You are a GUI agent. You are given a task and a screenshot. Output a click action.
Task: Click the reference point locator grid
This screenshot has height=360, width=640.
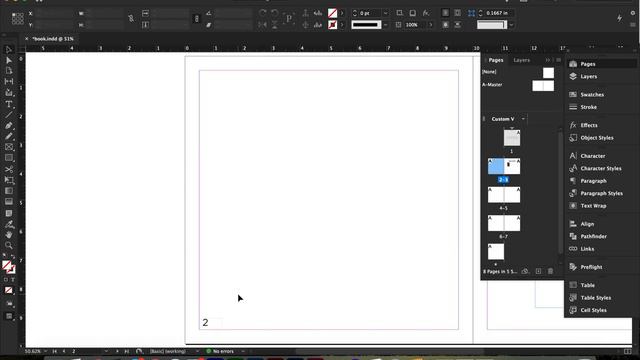click(x=18, y=18)
